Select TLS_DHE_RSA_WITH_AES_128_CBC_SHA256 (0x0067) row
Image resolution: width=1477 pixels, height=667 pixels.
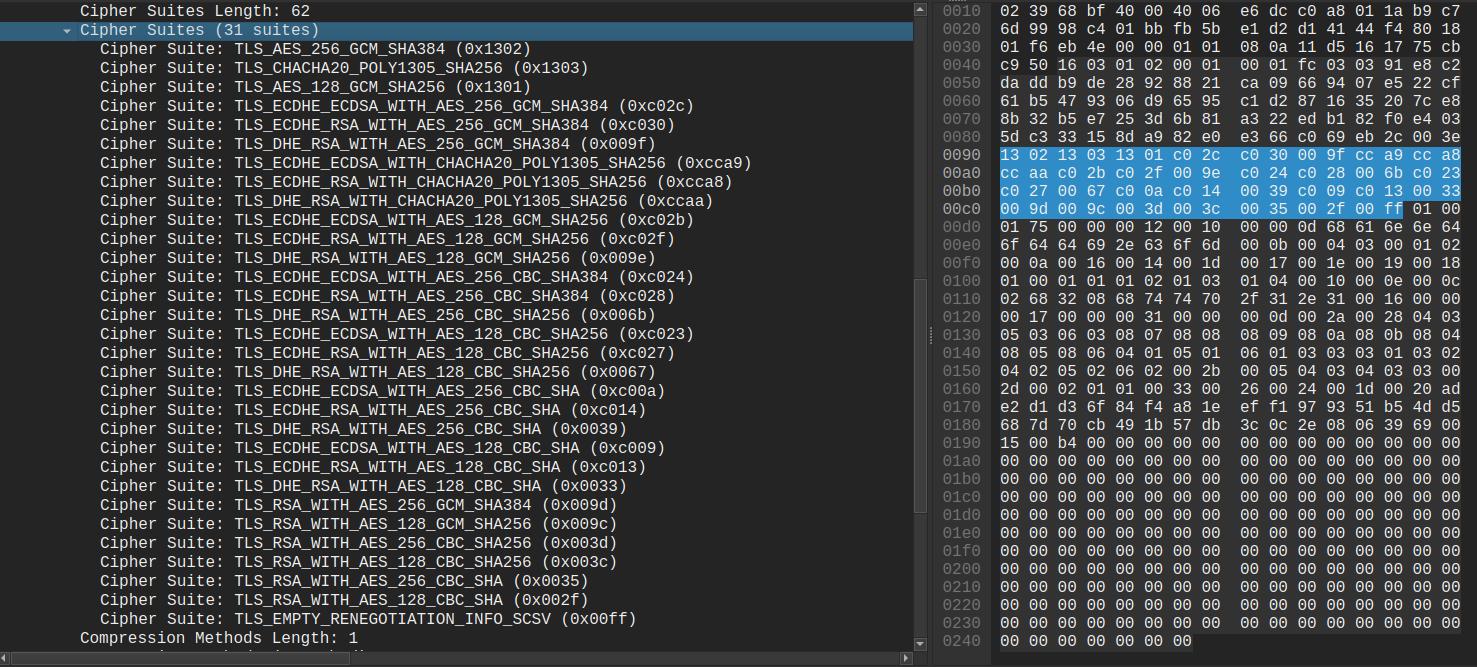tap(456, 372)
